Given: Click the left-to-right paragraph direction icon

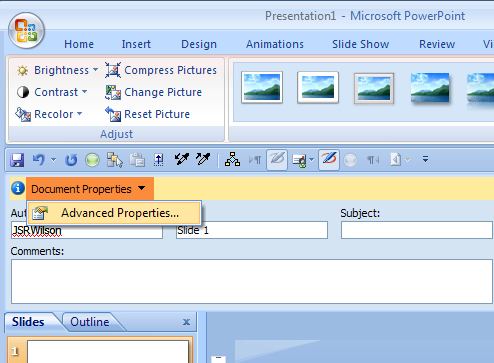Looking at the screenshot, I should point(255,160).
